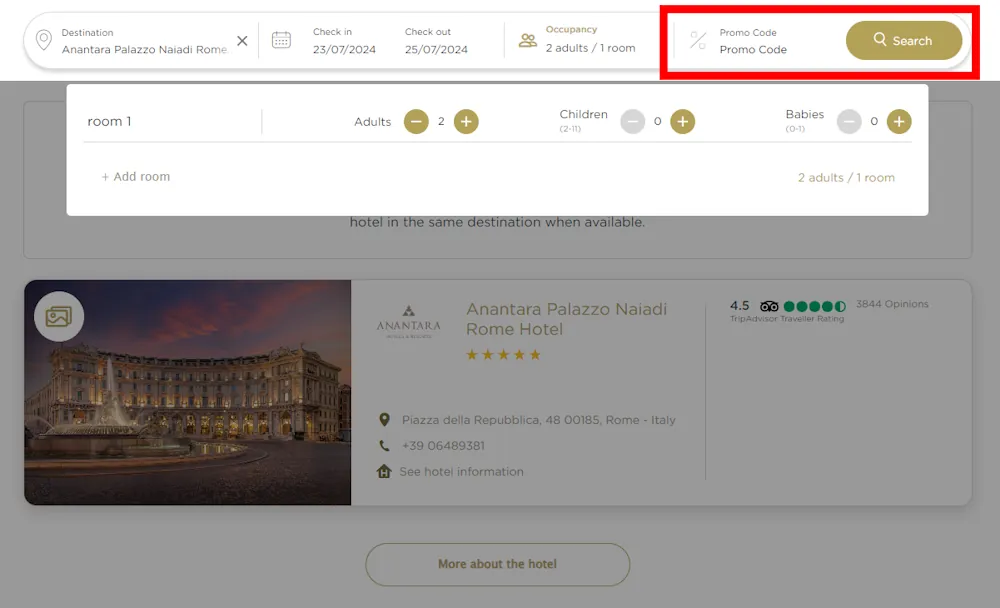Viewport: 1000px width, 608px height.
Task: Click the promo code percent icon
Action: pos(696,41)
